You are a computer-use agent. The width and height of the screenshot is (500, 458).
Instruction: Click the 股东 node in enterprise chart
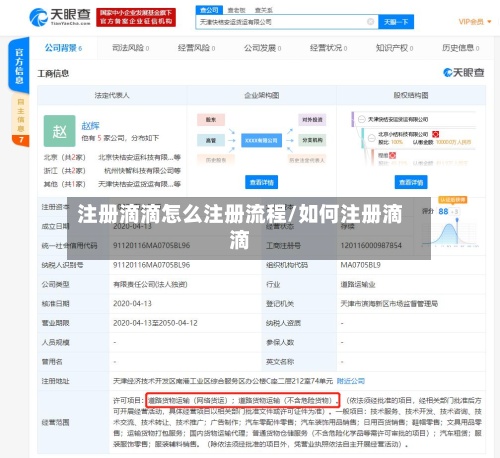click(x=211, y=119)
